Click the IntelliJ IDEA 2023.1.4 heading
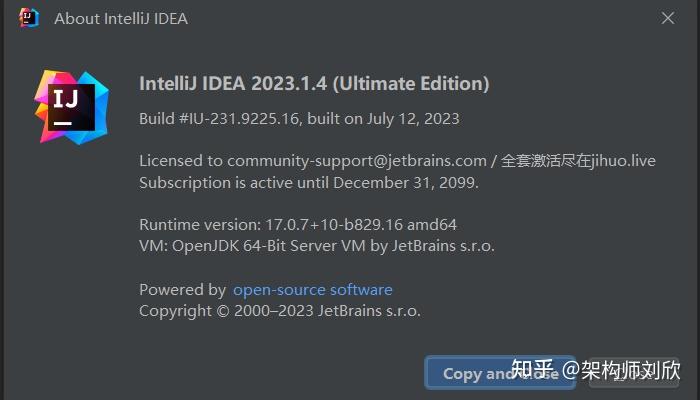 click(314, 82)
